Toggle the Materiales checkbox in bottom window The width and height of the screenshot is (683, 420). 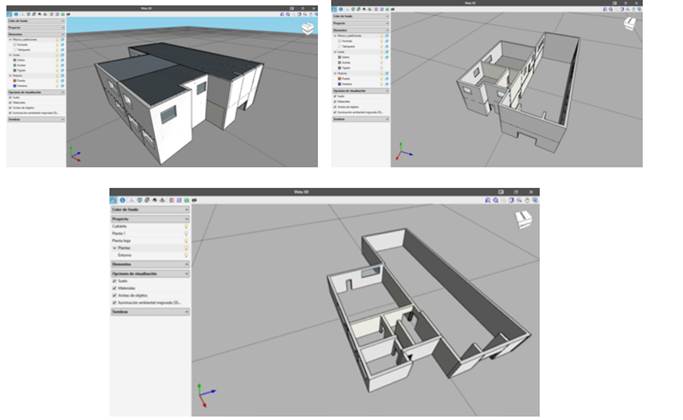(x=115, y=288)
